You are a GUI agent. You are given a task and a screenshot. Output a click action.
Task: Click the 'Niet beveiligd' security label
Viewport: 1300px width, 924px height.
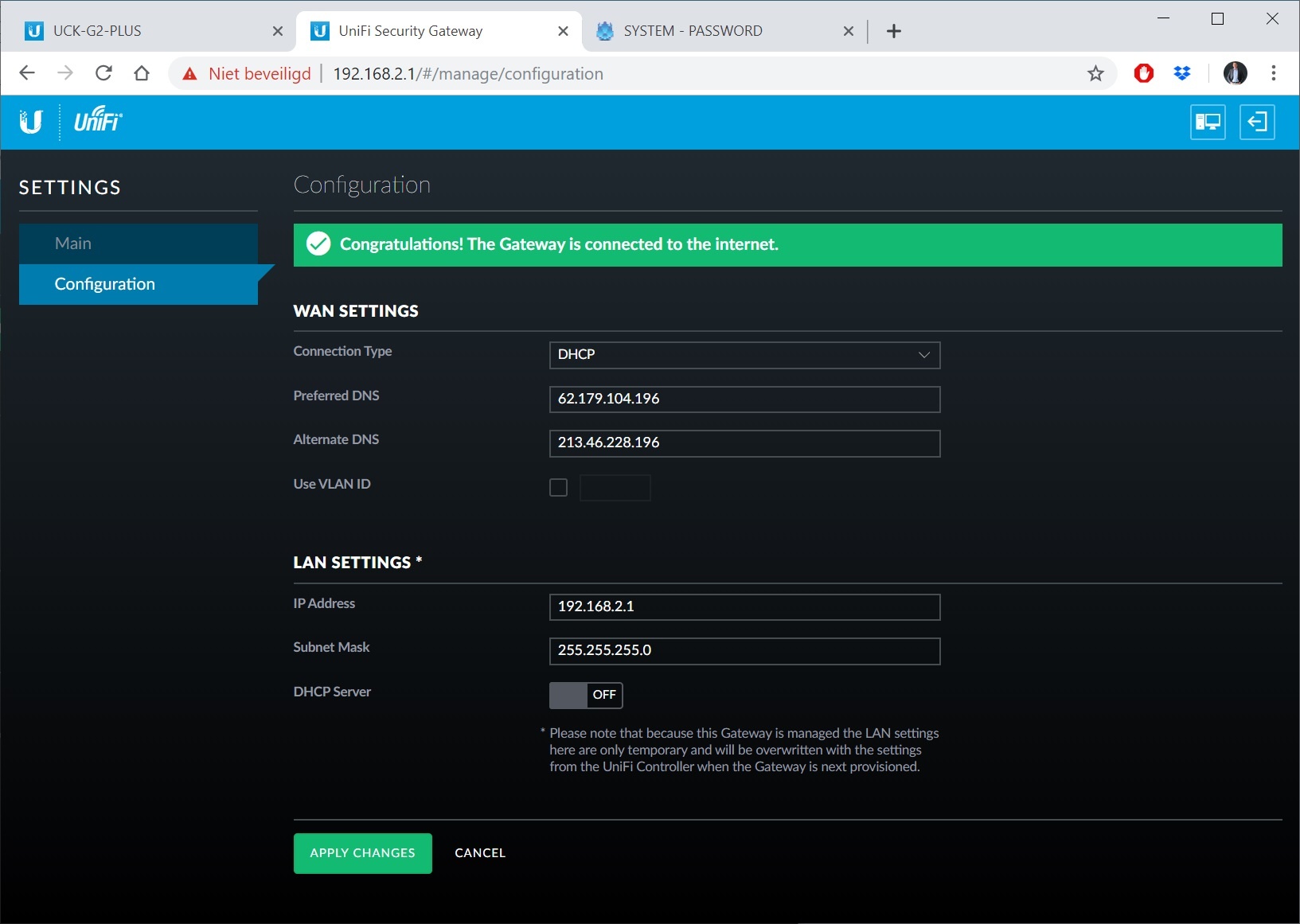(260, 74)
